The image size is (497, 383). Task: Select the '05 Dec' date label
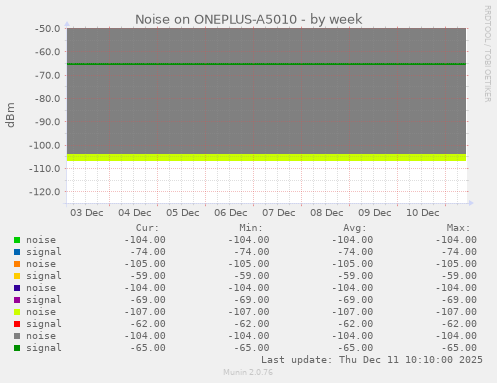coord(183,213)
